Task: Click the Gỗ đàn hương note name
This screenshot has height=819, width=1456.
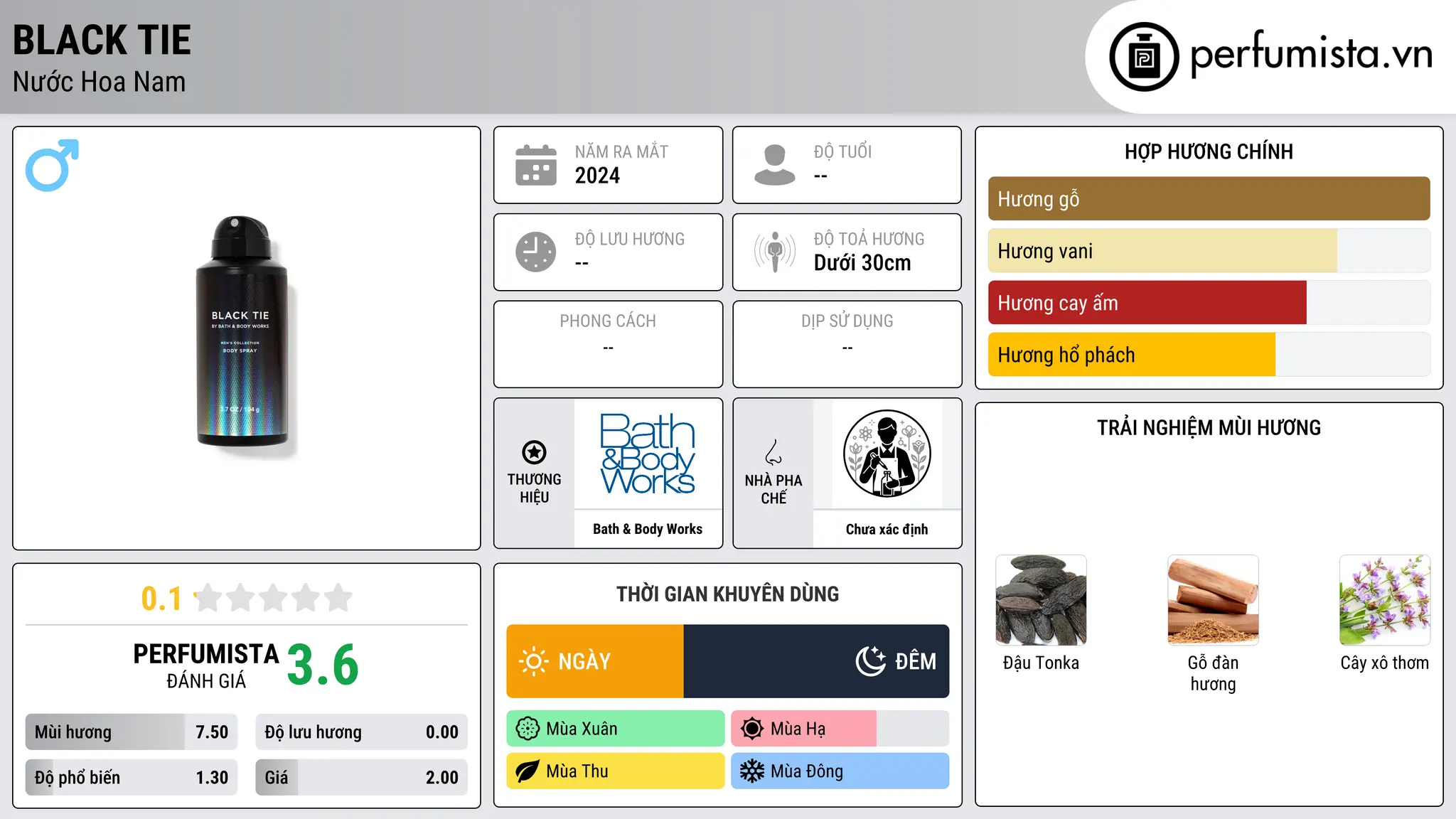Action: coord(1213,673)
